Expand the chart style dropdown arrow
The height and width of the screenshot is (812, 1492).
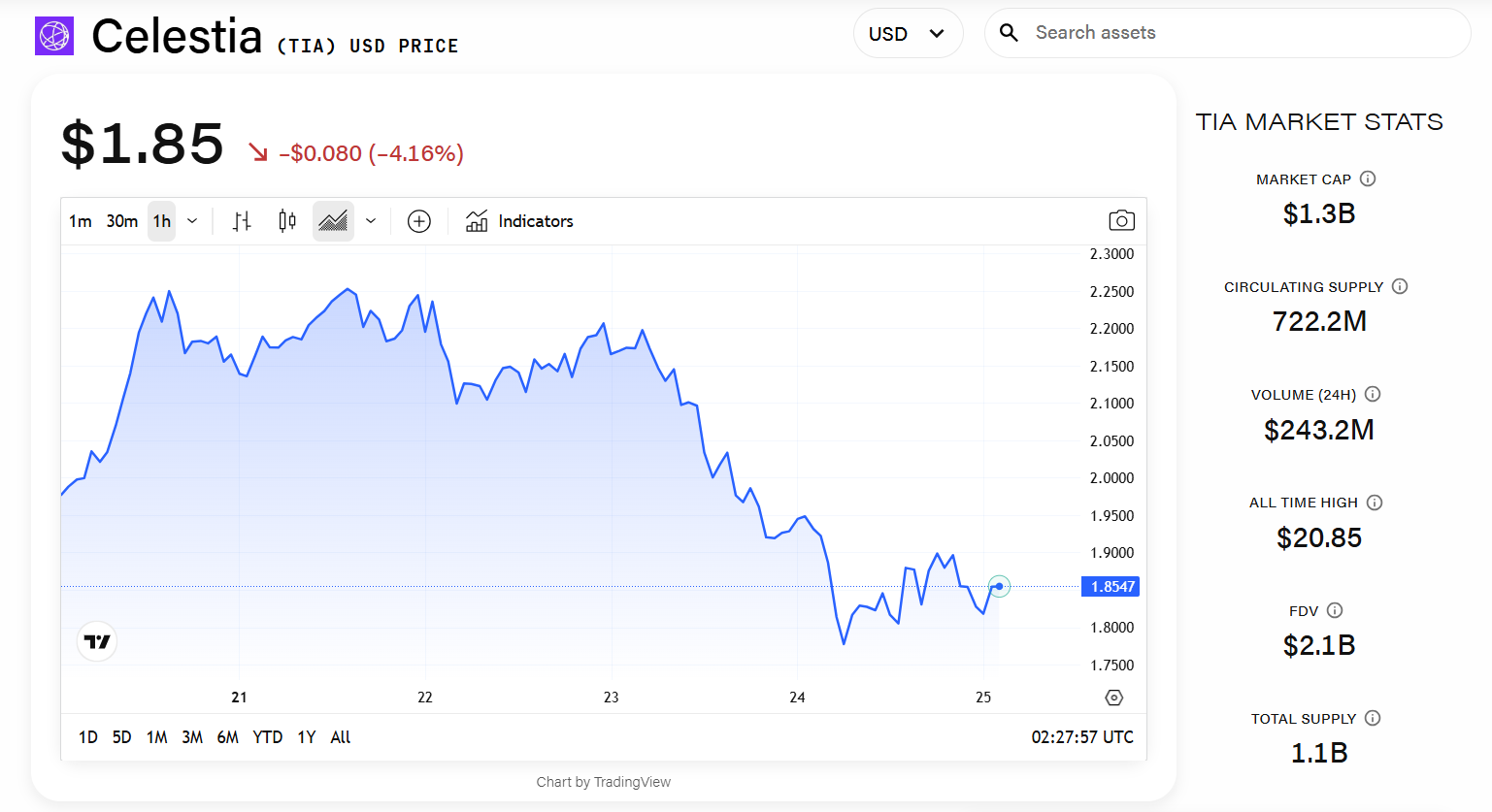(371, 221)
